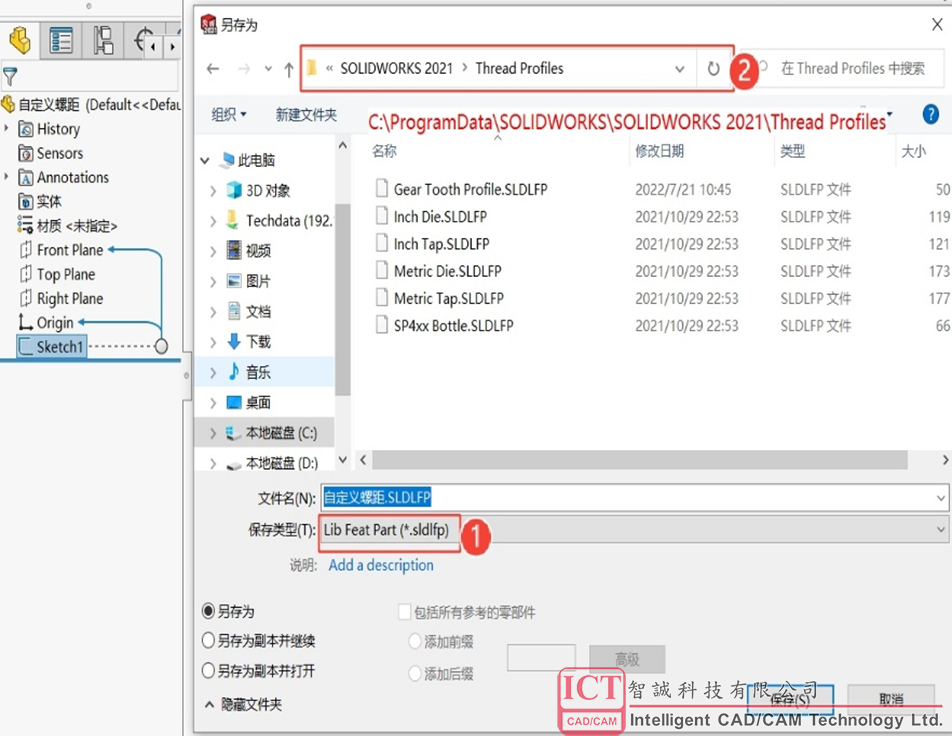The width and height of the screenshot is (952, 736).
Task: Click the Annotations folder icon
Action: pos(26,177)
